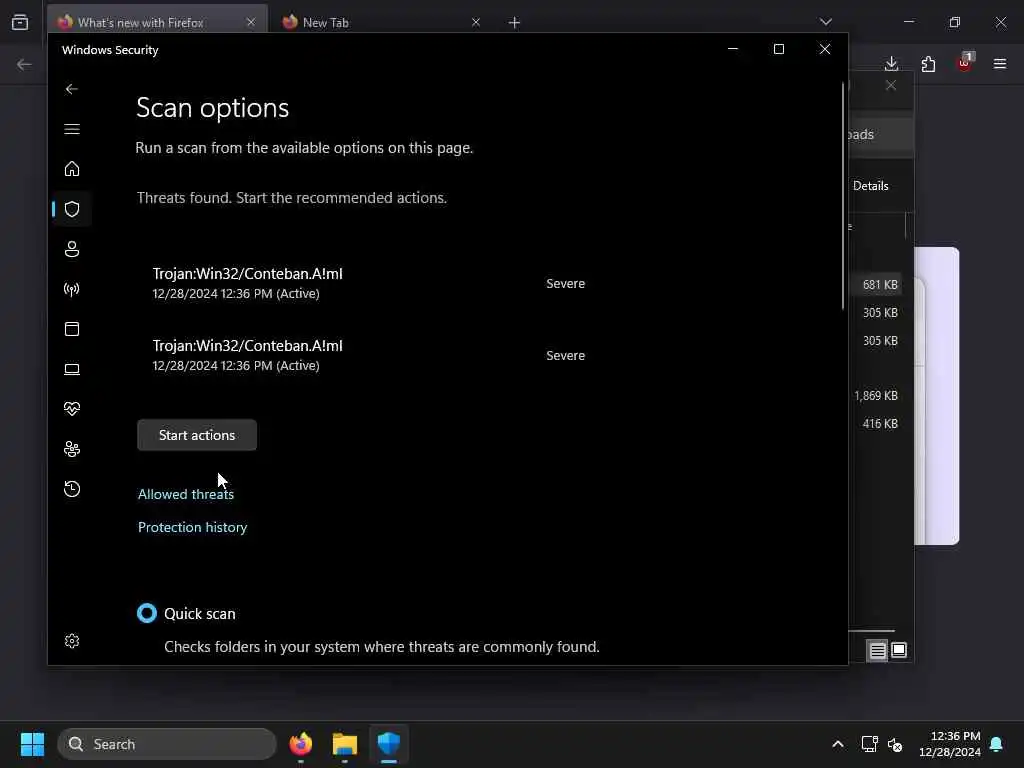This screenshot has height=768, width=1024.
Task: Open Firewall & network protection icon
Action: point(72,289)
